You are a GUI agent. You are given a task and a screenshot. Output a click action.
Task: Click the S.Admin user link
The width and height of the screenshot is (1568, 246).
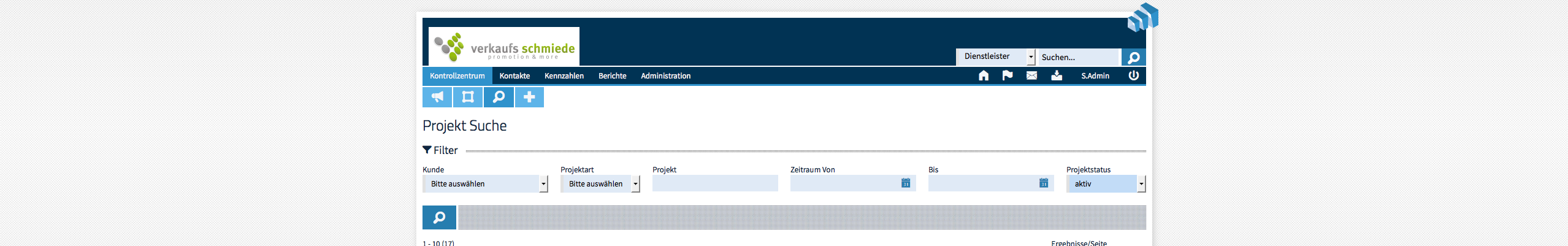pyautogui.click(x=1095, y=75)
